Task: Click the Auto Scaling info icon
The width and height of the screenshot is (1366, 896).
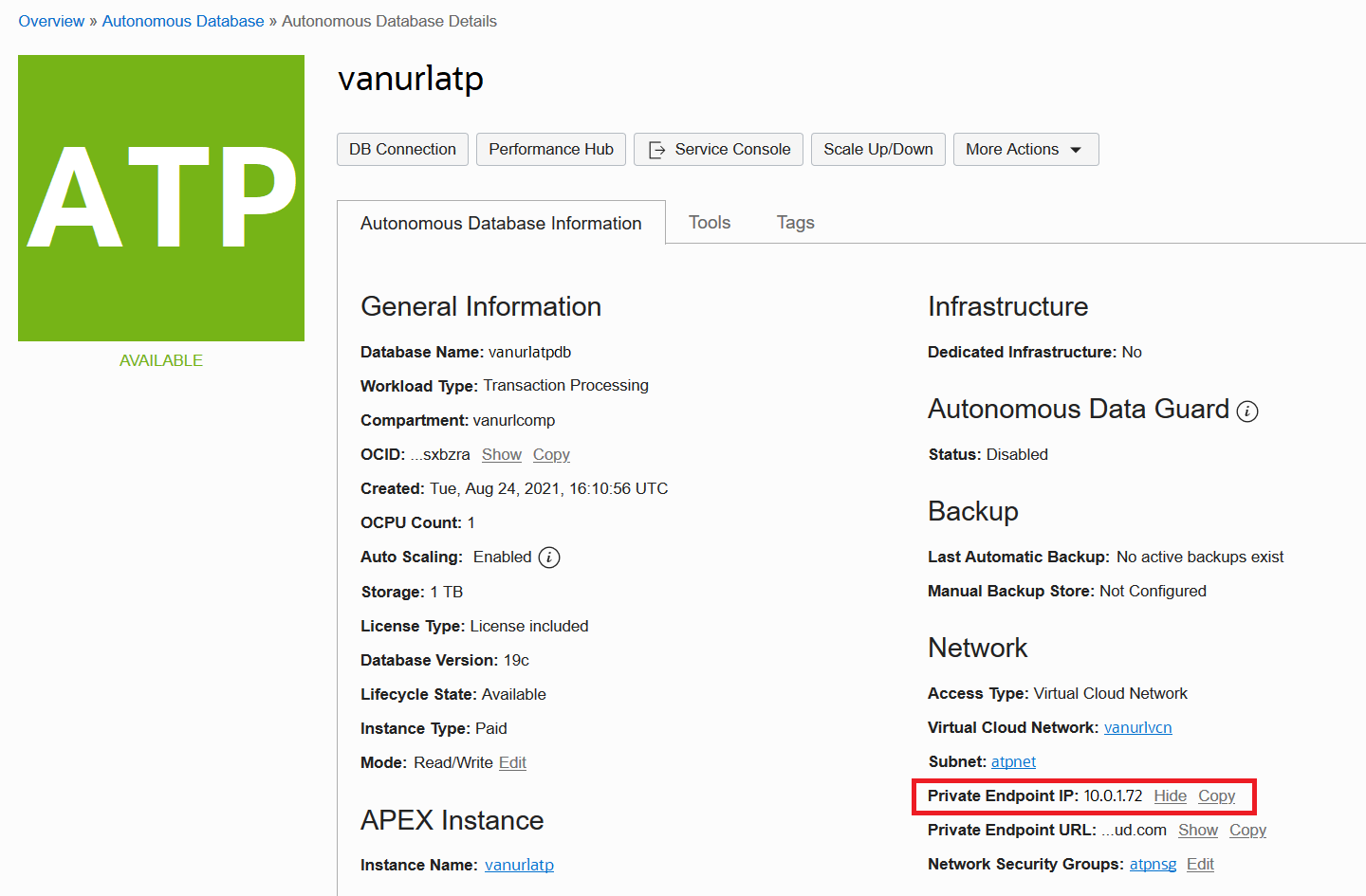Action: click(547, 557)
